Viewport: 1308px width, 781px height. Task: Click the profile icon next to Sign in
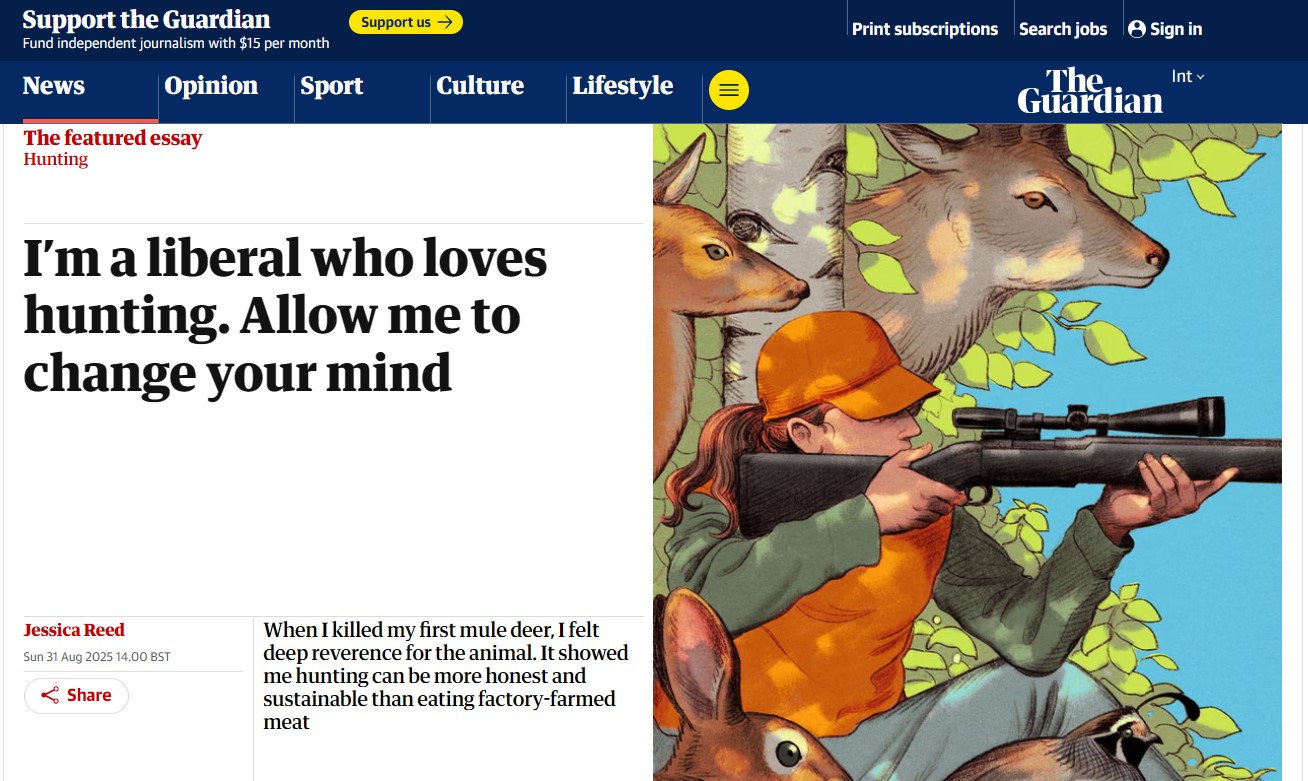click(x=1136, y=29)
